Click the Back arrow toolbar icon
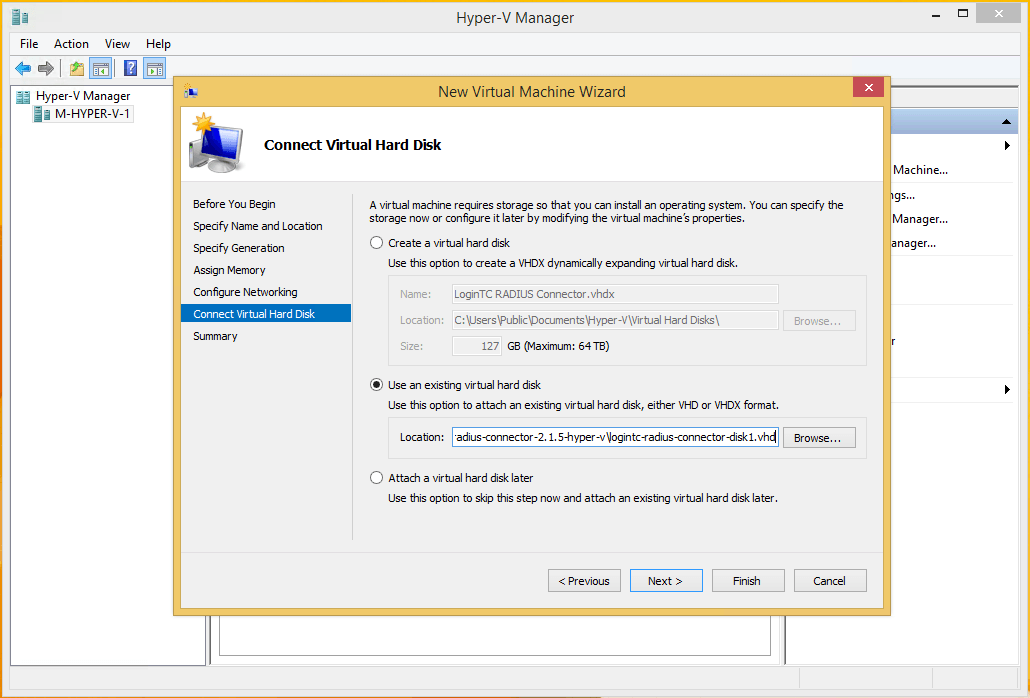Image resolution: width=1030 pixels, height=698 pixels. click(x=23, y=68)
